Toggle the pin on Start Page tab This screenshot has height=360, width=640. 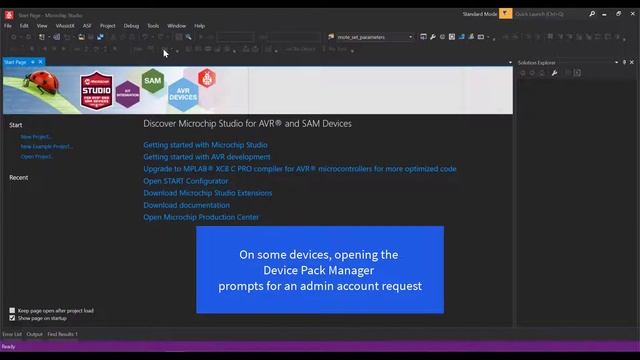point(33,62)
